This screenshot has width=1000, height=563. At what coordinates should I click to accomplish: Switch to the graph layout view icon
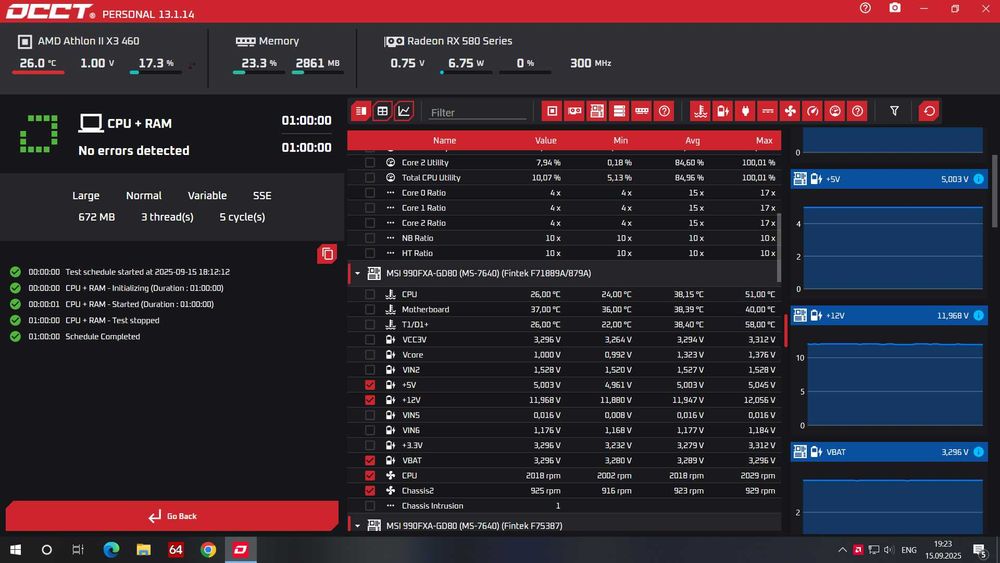[404, 111]
